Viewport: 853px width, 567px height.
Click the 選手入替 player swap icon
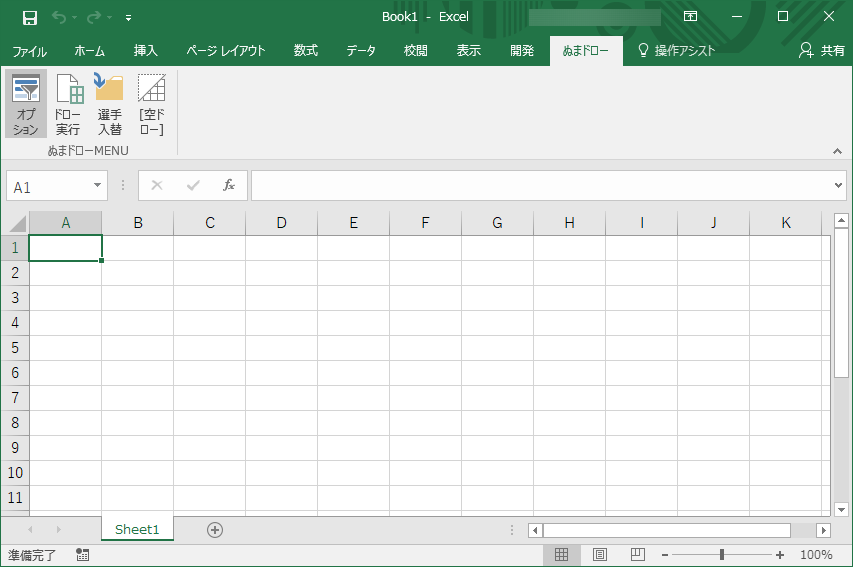tap(109, 104)
